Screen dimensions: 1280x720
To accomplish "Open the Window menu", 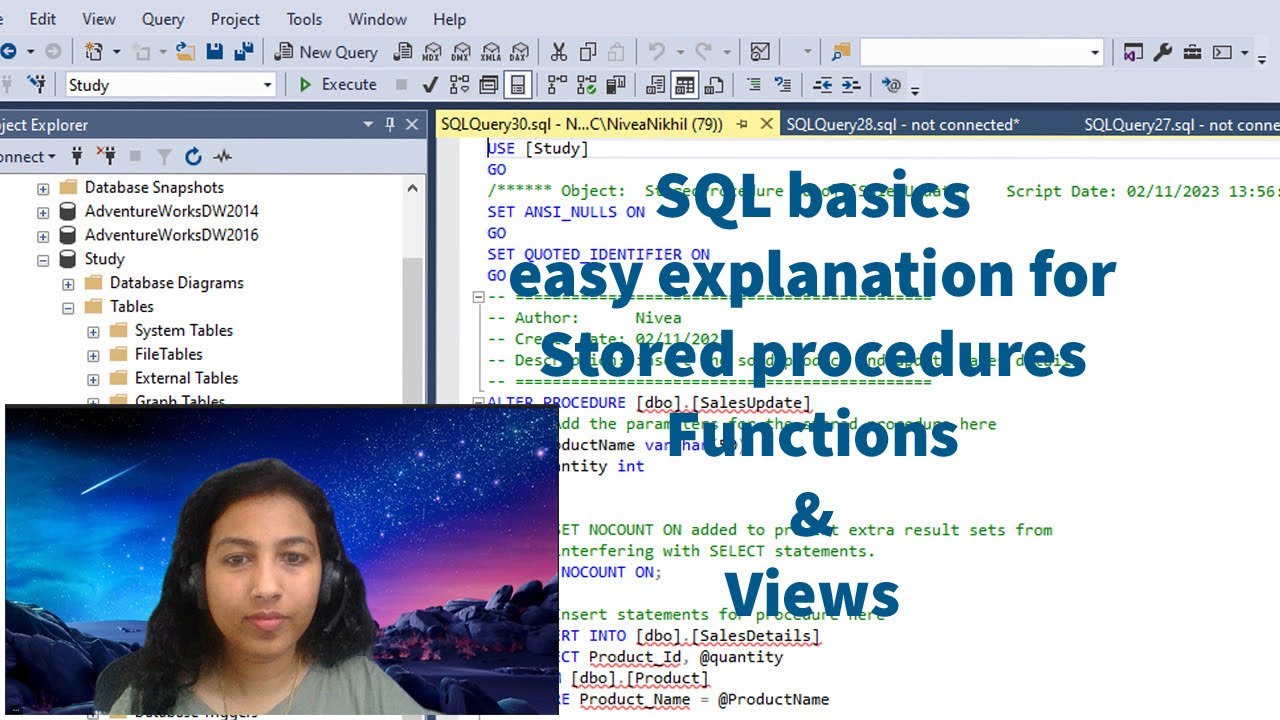I will tap(379, 19).
